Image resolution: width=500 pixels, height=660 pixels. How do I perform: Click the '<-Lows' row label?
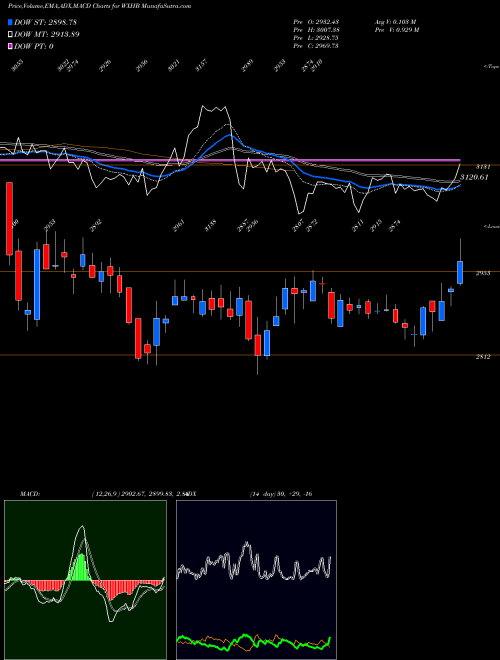[491, 226]
